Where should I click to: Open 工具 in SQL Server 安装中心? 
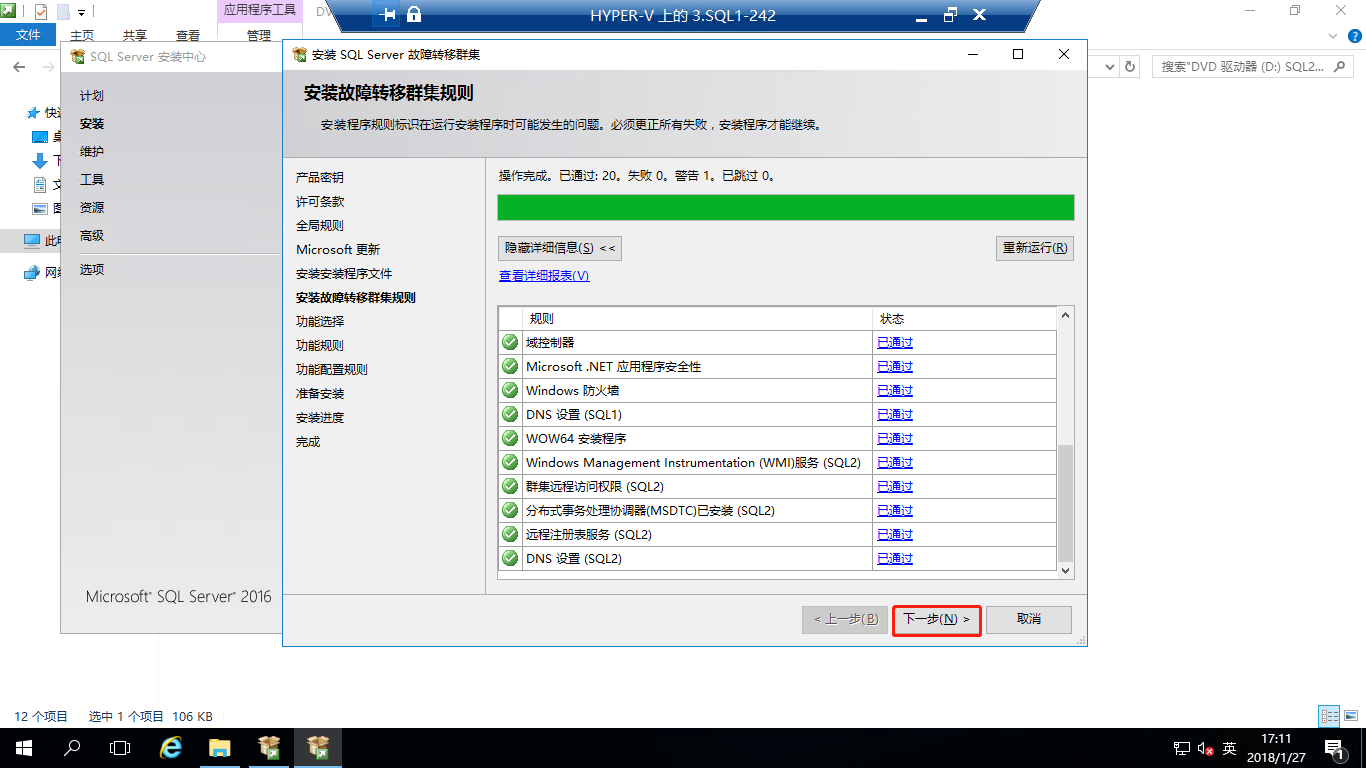coord(92,180)
